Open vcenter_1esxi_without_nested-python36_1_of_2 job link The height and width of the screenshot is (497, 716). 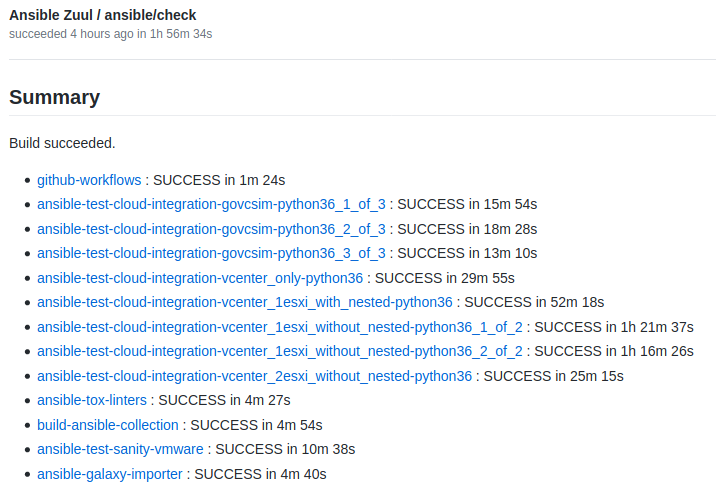coord(280,327)
